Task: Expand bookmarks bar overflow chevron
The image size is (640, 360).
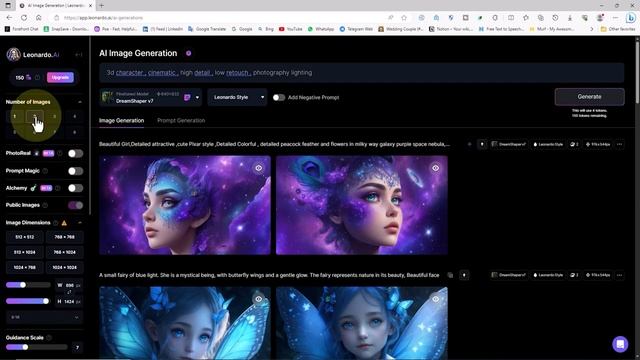Action: [x=592, y=29]
